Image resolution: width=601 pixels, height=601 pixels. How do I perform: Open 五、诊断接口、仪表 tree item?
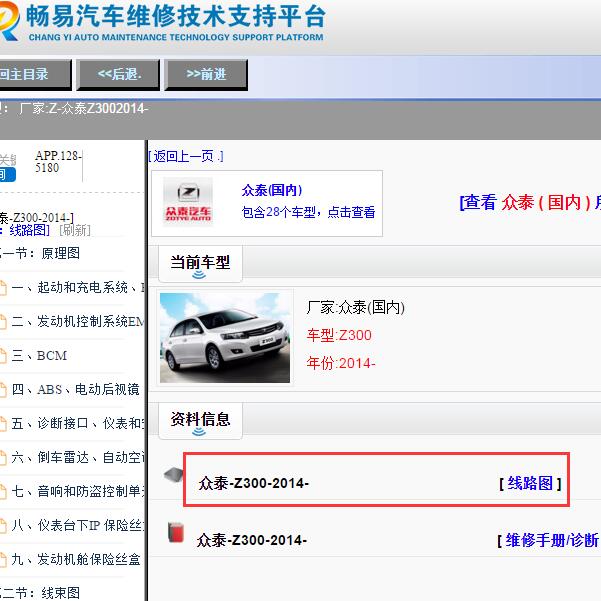pyautogui.click(x=78, y=424)
